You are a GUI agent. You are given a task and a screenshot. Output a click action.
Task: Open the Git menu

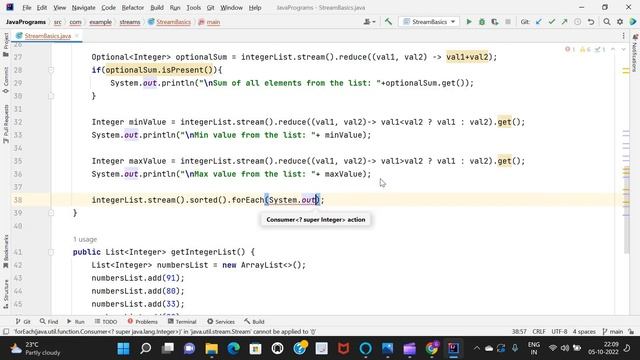(x=210, y=7)
